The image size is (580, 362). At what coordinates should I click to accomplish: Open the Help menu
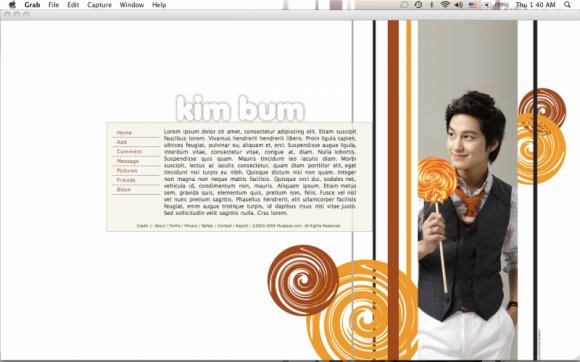point(159,5)
